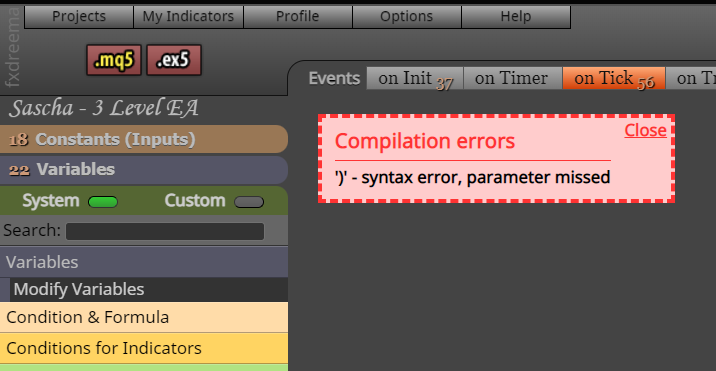This screenshot has height=371, width=716.
Task: Open the Condition & Formula category
Action: pos(144,317)
